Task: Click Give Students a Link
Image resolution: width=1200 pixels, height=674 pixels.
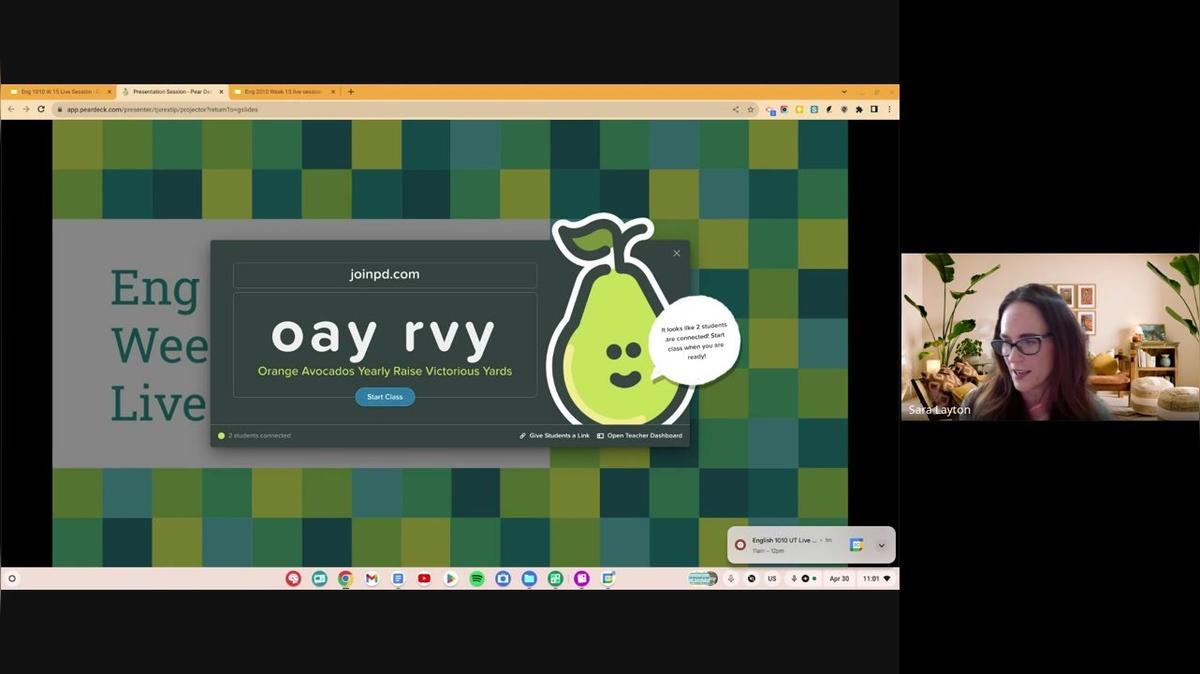Action: (x=554, y=436)
